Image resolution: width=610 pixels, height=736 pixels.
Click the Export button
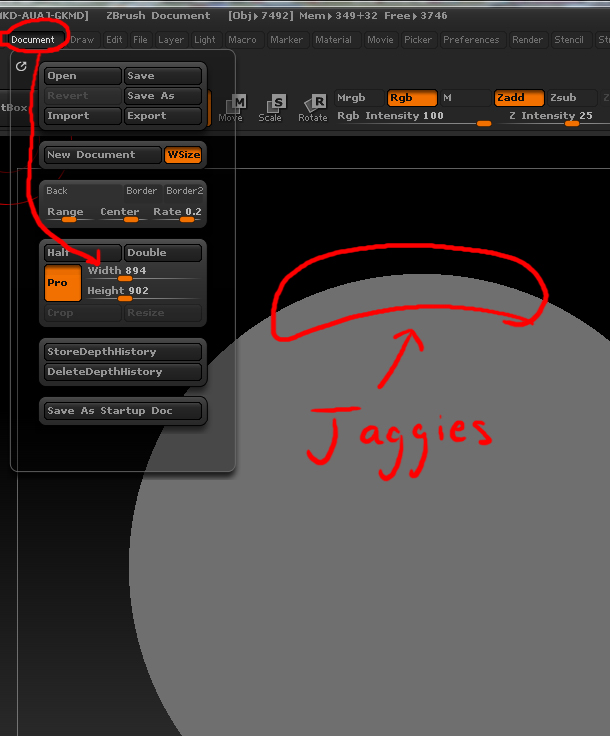(163, 116)
